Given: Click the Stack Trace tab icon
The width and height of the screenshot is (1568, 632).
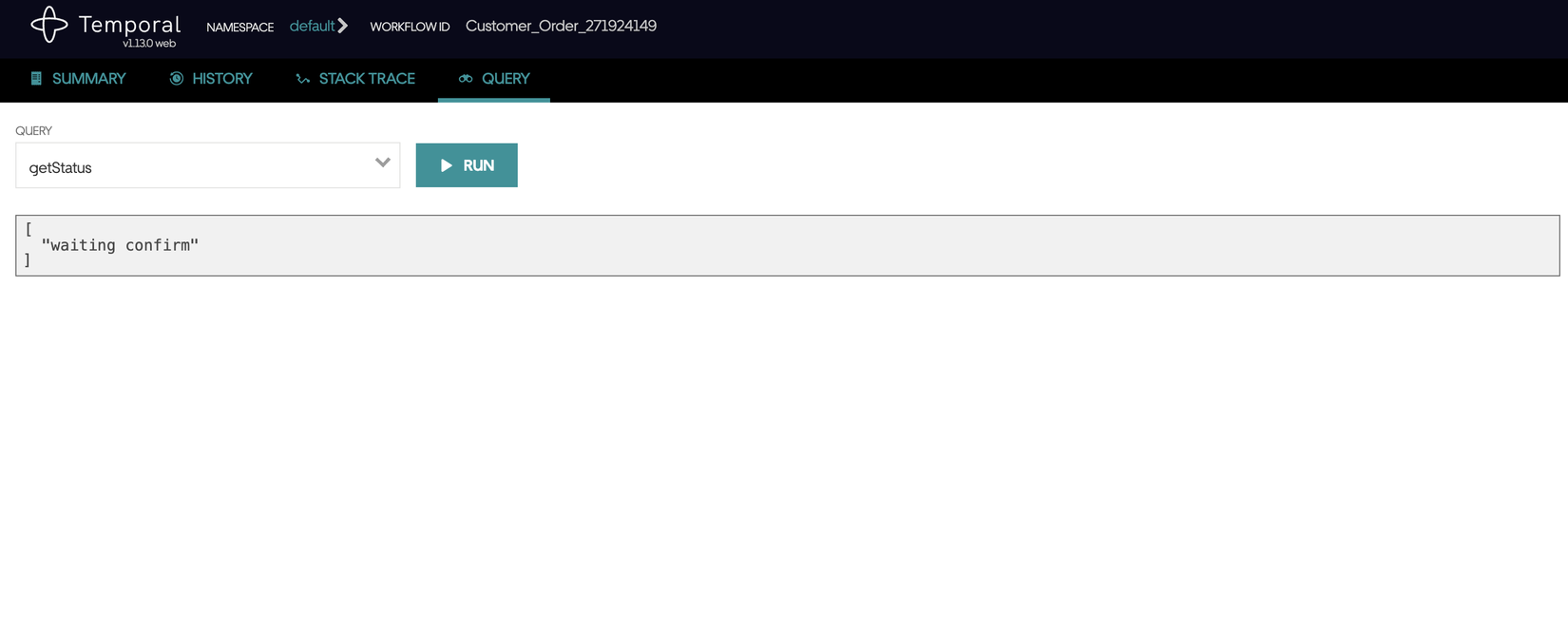Looking at the screenshot, I should tap(303, 79).
